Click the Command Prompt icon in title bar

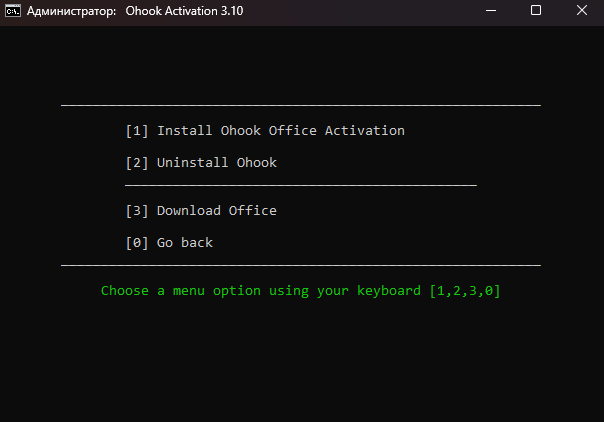tap(15, 11)
